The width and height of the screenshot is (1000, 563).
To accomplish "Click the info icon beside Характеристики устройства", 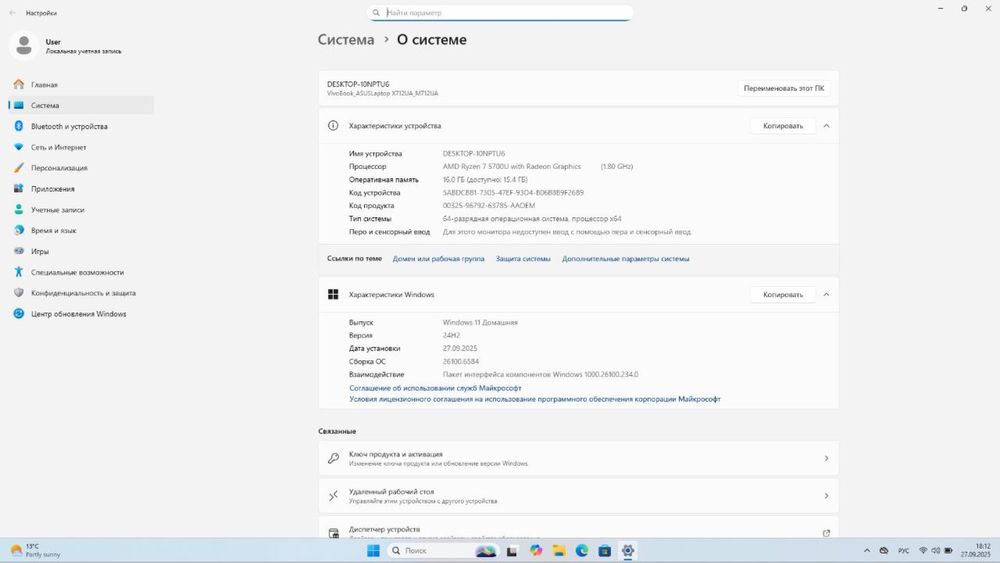I will click(x=333, y=126).
